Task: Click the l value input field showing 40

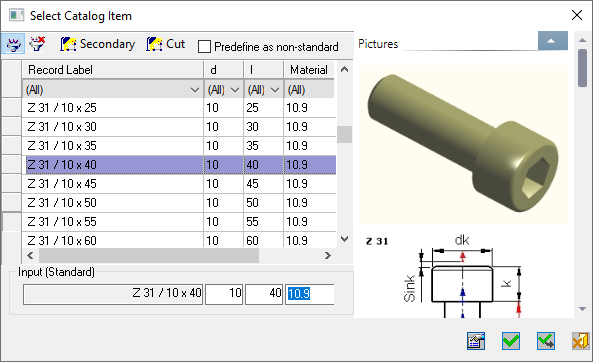Action: (264, 294)
